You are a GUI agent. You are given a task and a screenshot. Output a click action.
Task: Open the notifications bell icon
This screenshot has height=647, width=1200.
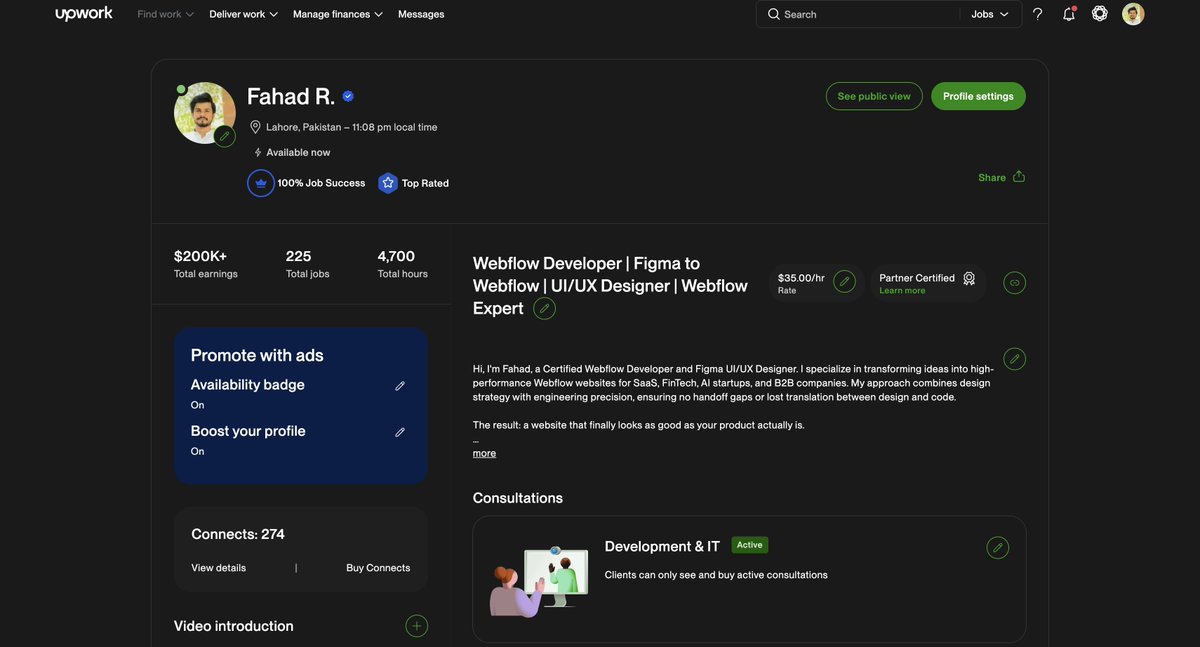[1069, 14]
